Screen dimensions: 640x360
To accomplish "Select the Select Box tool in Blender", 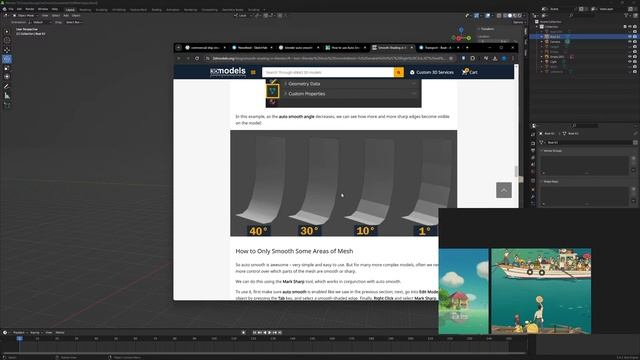I will tap(7, 31).
